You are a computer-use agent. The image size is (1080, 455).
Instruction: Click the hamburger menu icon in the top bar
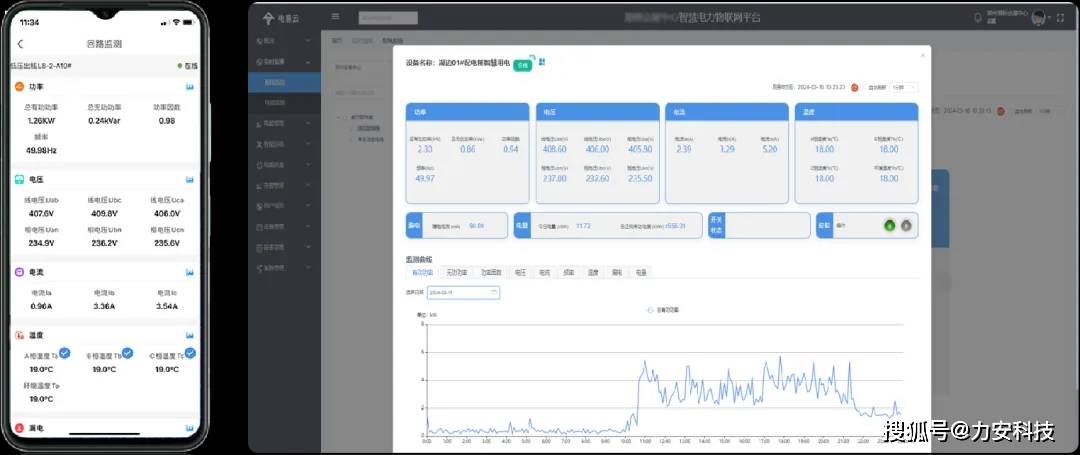pos(335,16)
